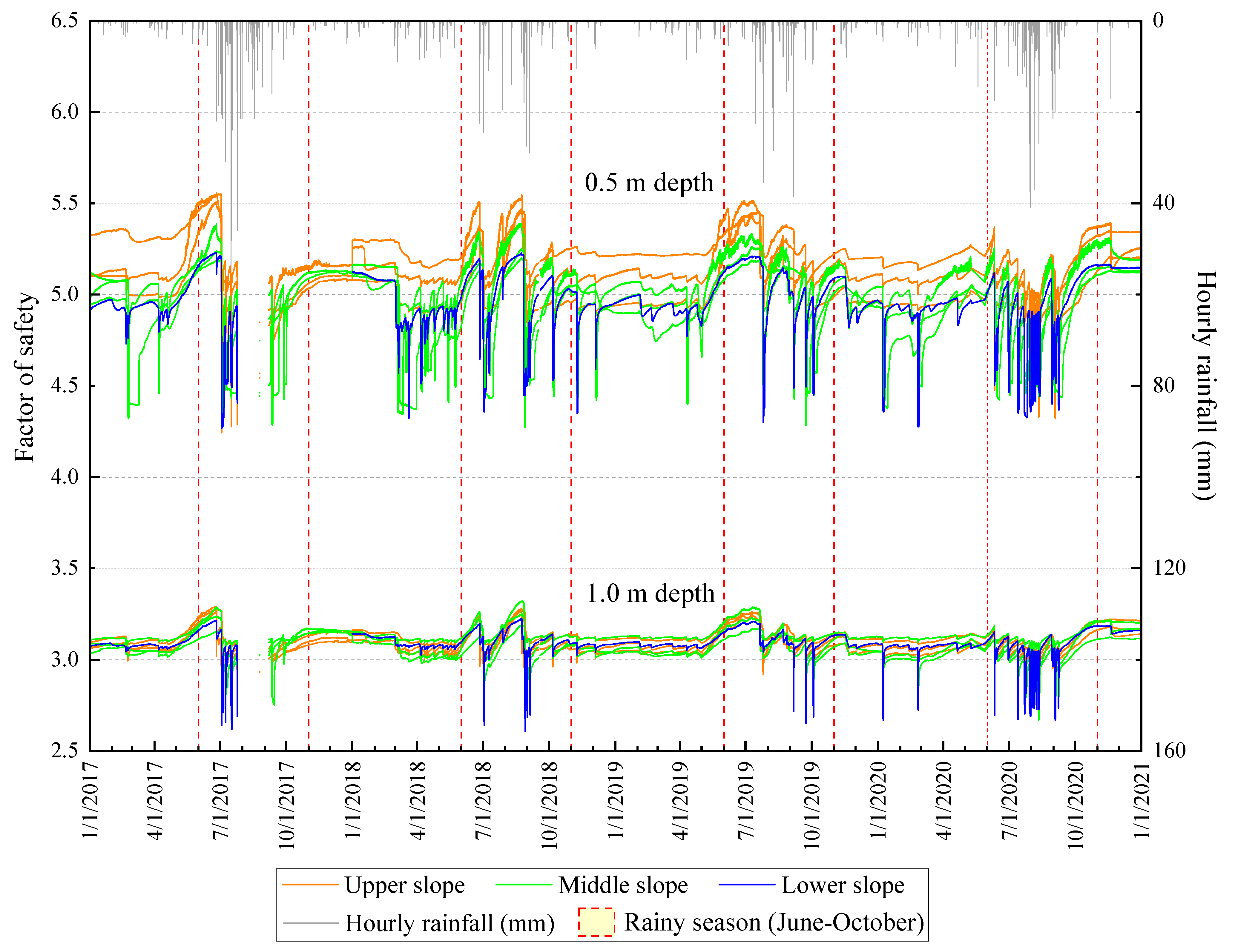Click the 4.0 tick label on left axis
1235x952 pixels.
click(x=65, y=476)
